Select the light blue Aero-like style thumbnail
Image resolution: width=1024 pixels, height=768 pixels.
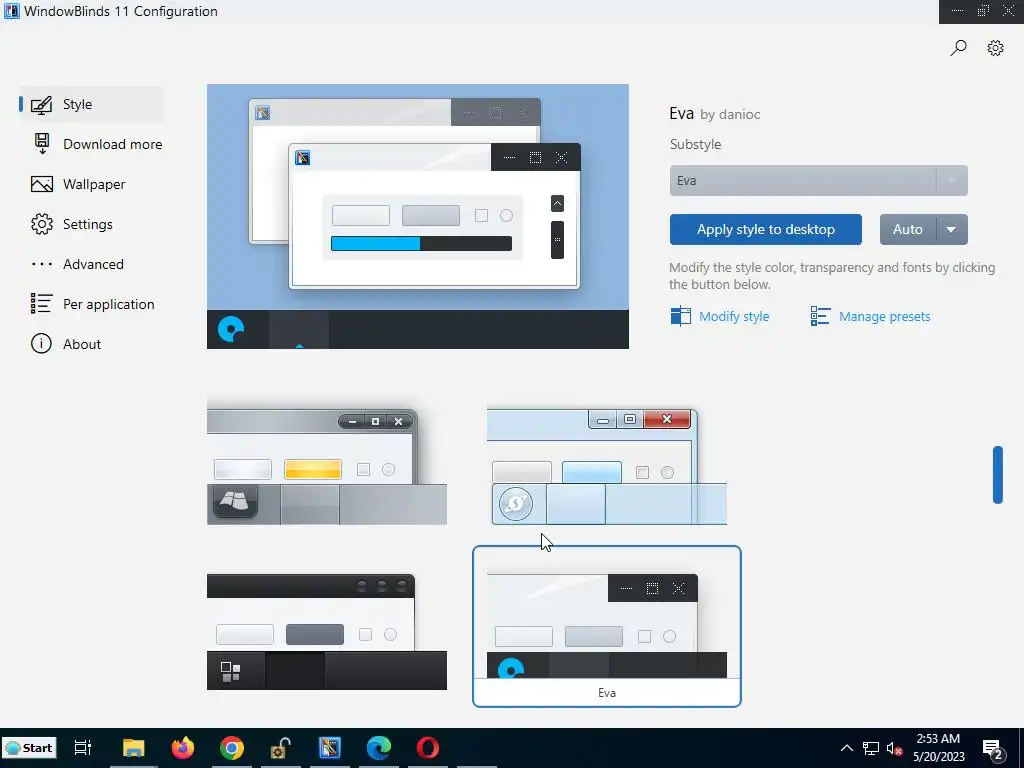(x=607, y=465)
